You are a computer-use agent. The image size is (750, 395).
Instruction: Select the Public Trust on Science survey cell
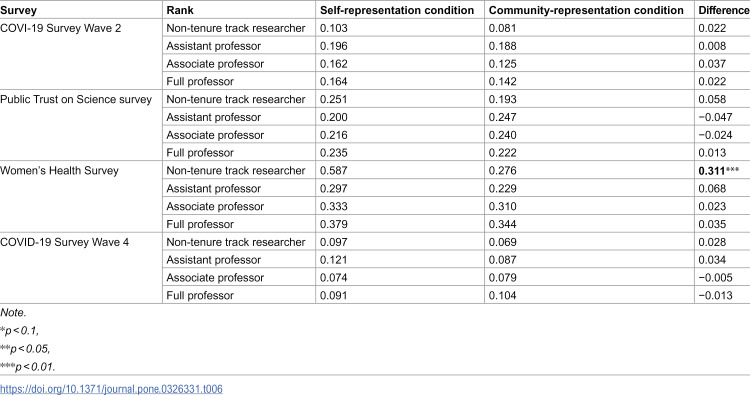coord(76,99)
